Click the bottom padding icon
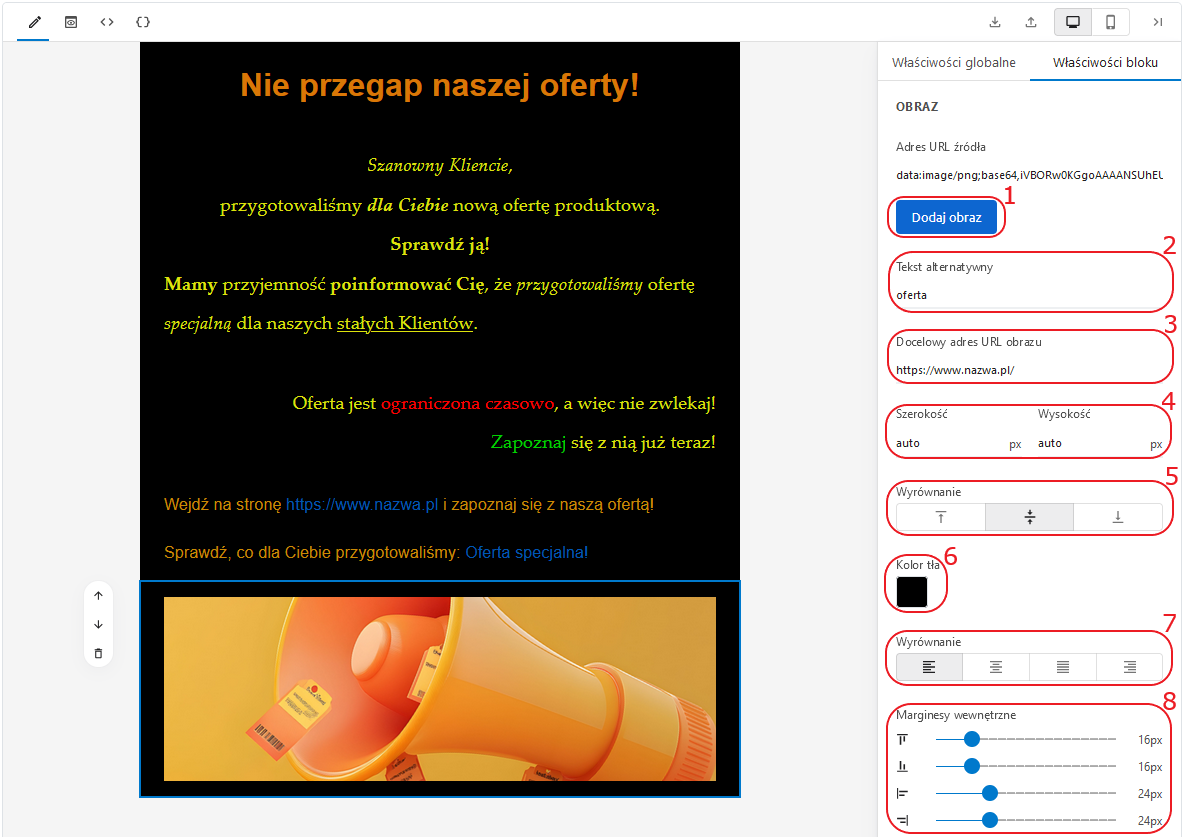Image resolution: width=1184 pixels, height=837 pixels. (x=902, y=766)
